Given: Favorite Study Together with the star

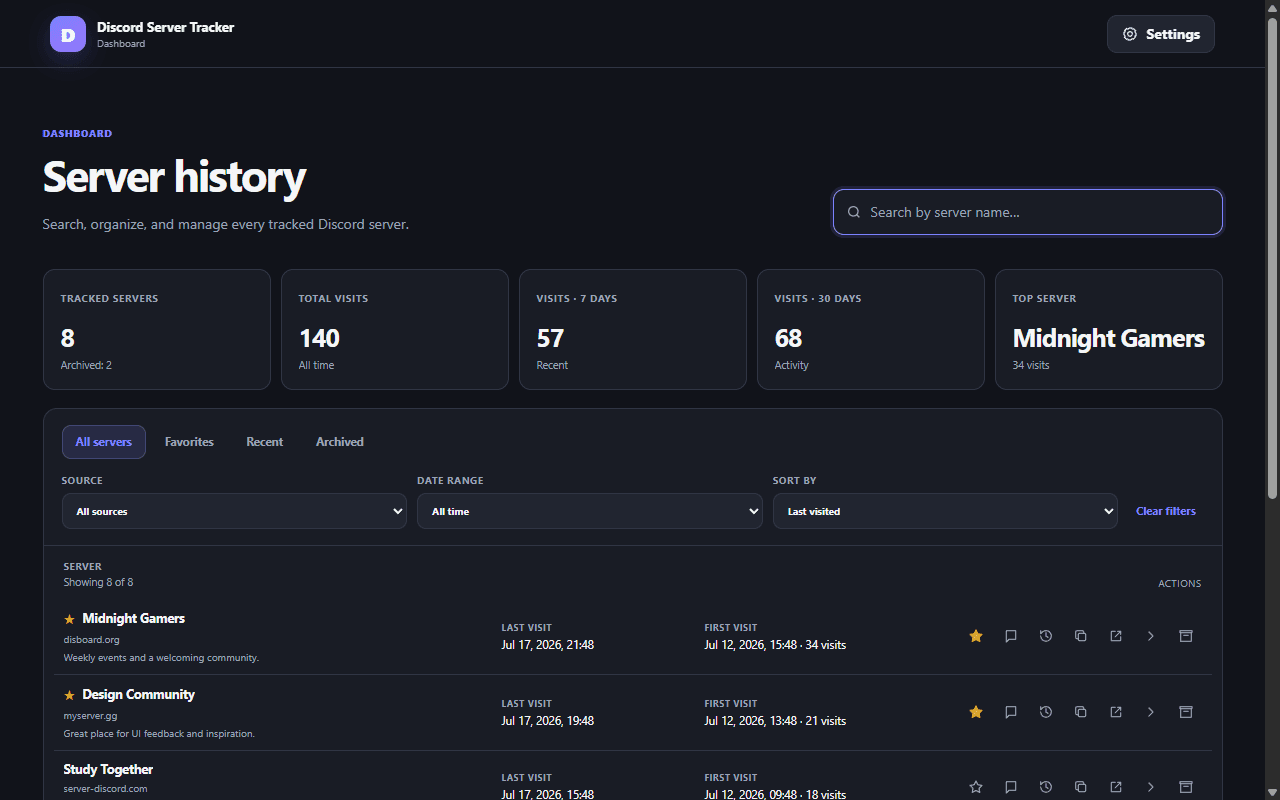Looking at the screenshot, I should point(976,787).
